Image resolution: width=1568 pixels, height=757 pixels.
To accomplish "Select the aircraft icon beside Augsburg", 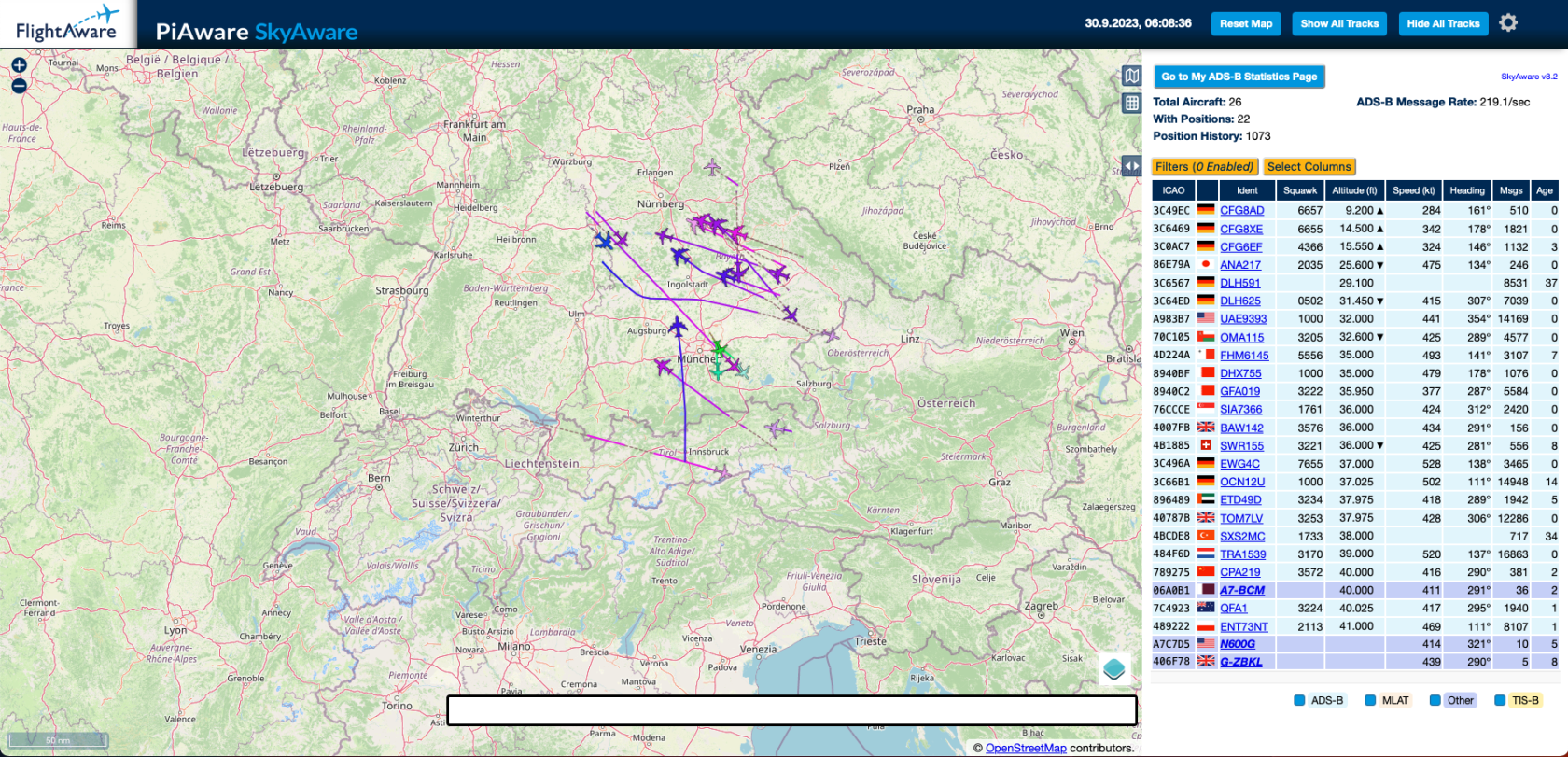I will pyautogui.click(x=679, y=327).
